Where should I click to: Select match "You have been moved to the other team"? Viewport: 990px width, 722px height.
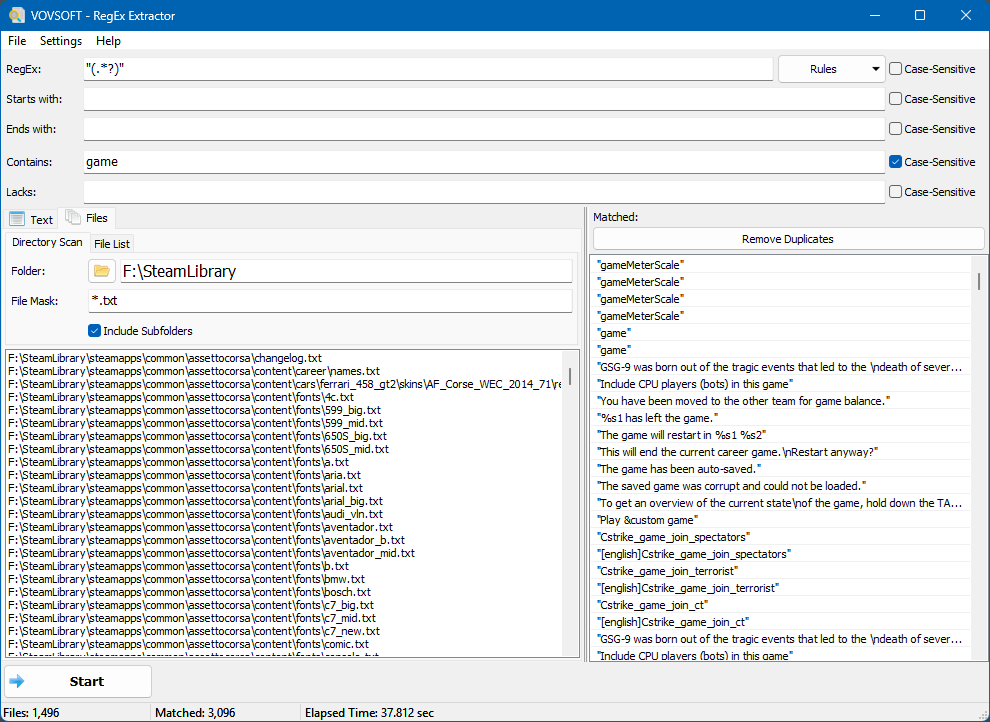pyautogui.click(x=744, y=401)
